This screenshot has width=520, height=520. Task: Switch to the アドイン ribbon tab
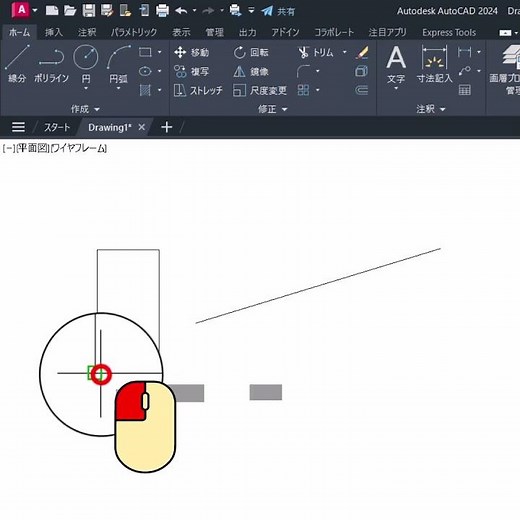(285, 32)
